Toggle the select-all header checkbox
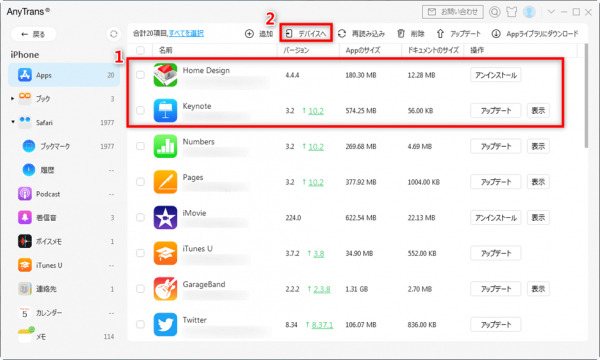600x360 pixels. 140,50
